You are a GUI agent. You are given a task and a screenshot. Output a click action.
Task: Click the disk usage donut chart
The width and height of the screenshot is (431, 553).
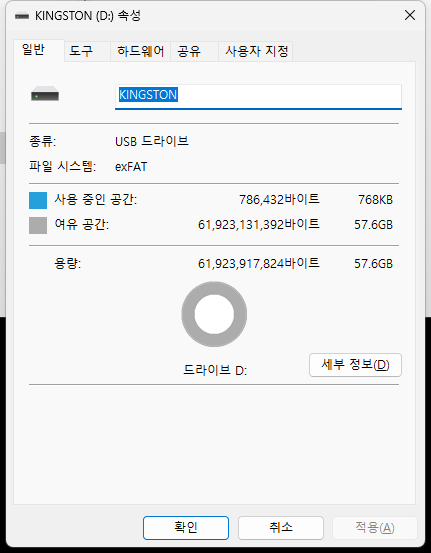point(214,314)
